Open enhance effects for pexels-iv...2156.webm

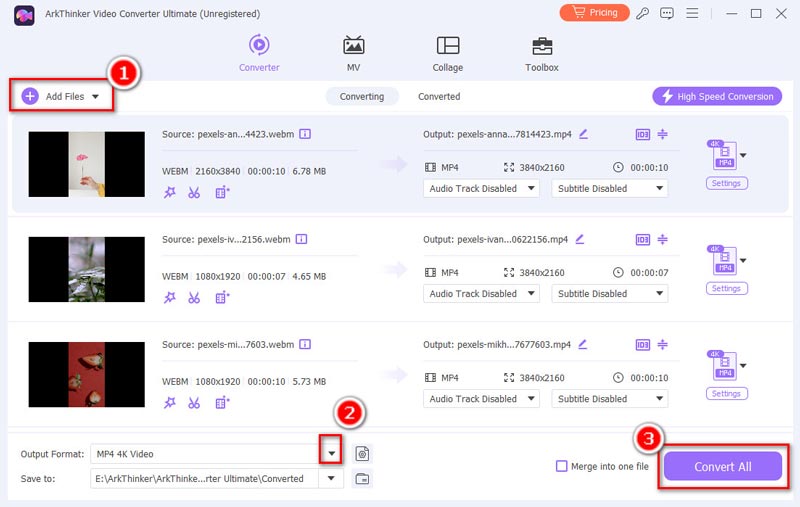(x=169, y=297)
